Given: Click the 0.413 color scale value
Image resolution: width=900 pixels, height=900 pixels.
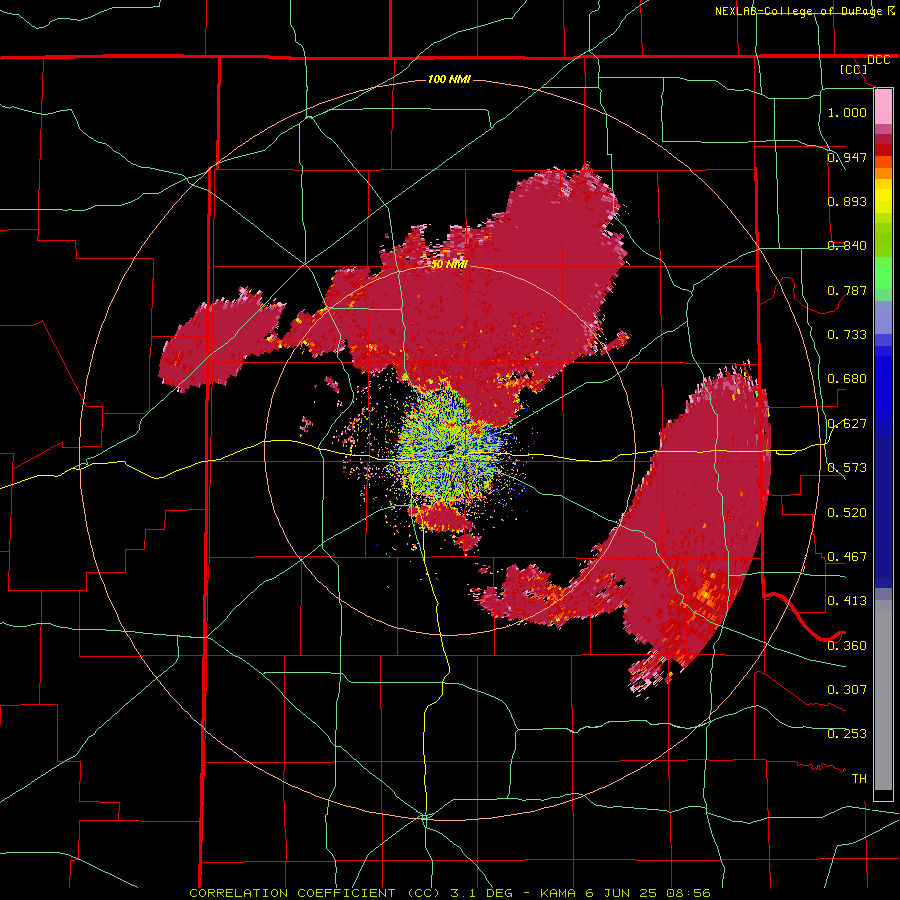Looking at the screenshot, I should tap(847, 601).
